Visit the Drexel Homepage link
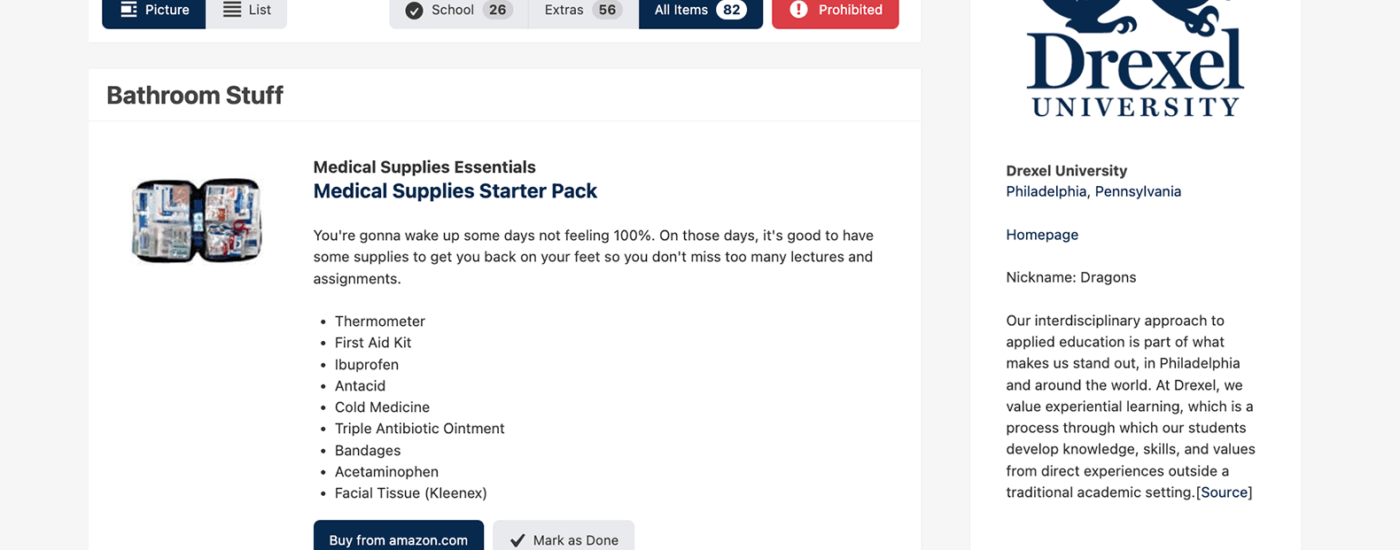 (1042, 235)
